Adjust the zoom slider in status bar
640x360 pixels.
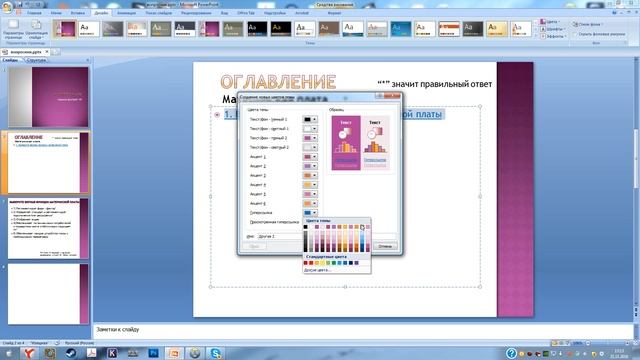[x=608, y=343]
